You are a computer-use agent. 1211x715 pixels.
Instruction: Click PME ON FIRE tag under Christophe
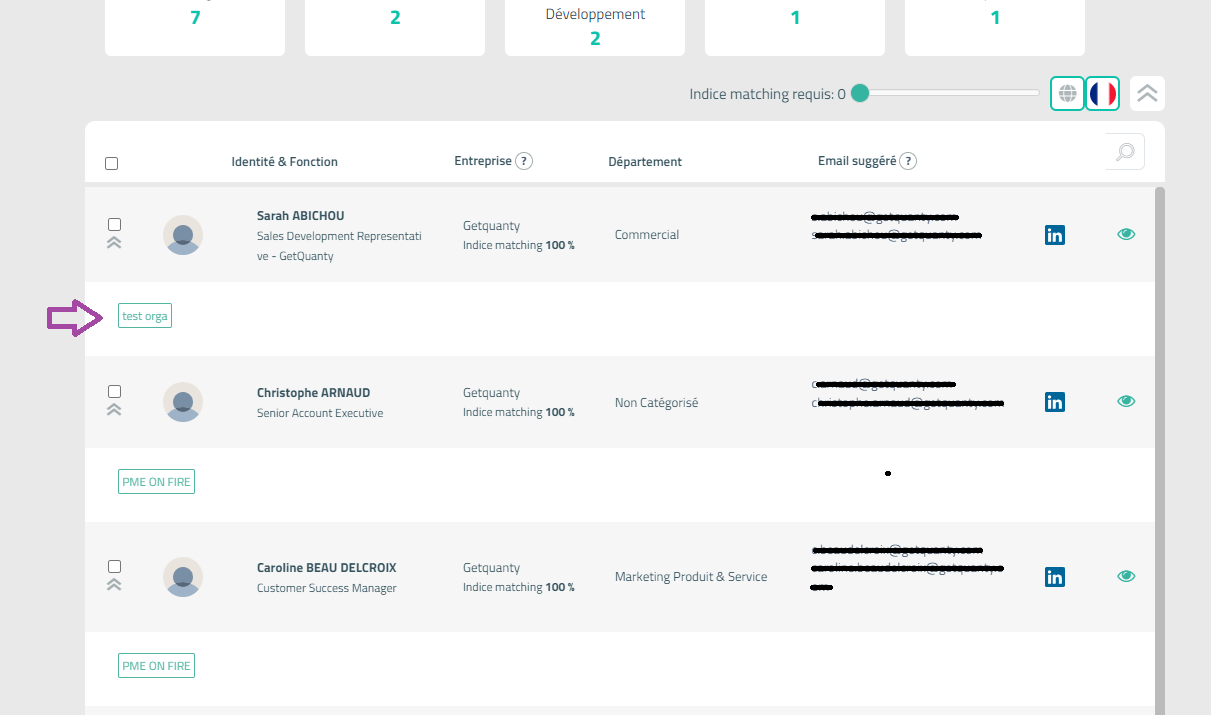156,482
